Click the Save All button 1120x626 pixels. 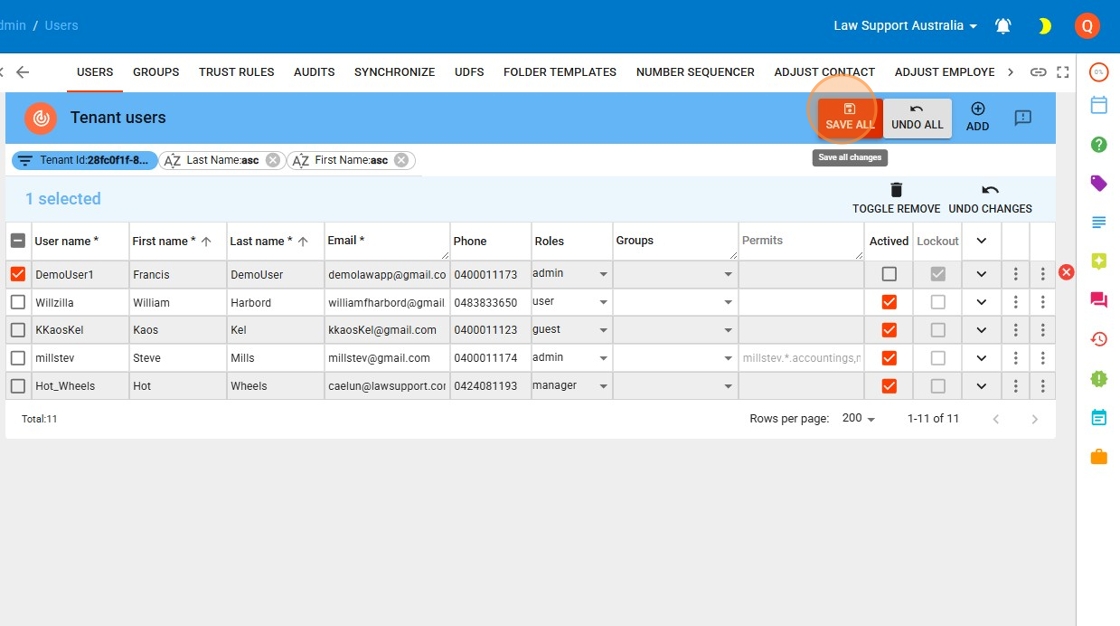pyautogui.click(x=849, y=117)
